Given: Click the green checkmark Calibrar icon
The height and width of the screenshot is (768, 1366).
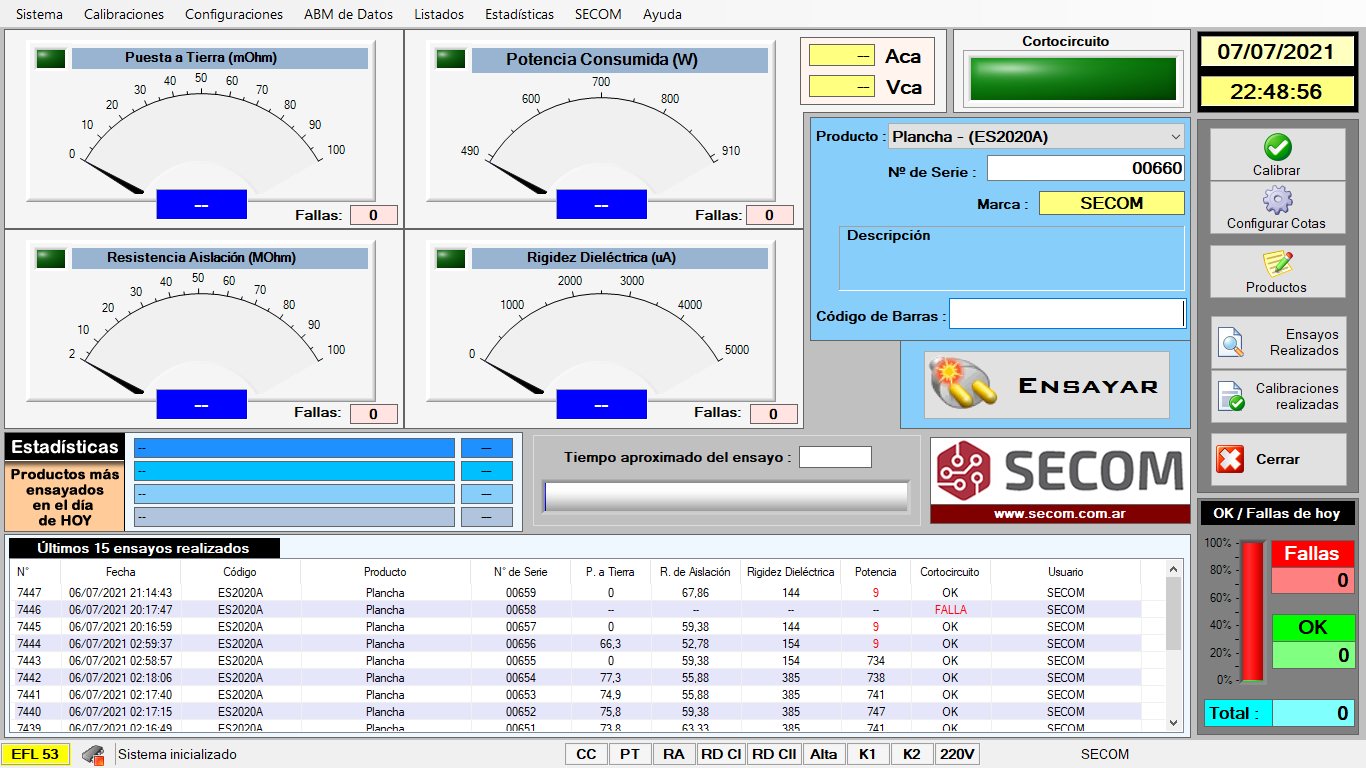Looking at the screenshot, I should point(1277,148).
